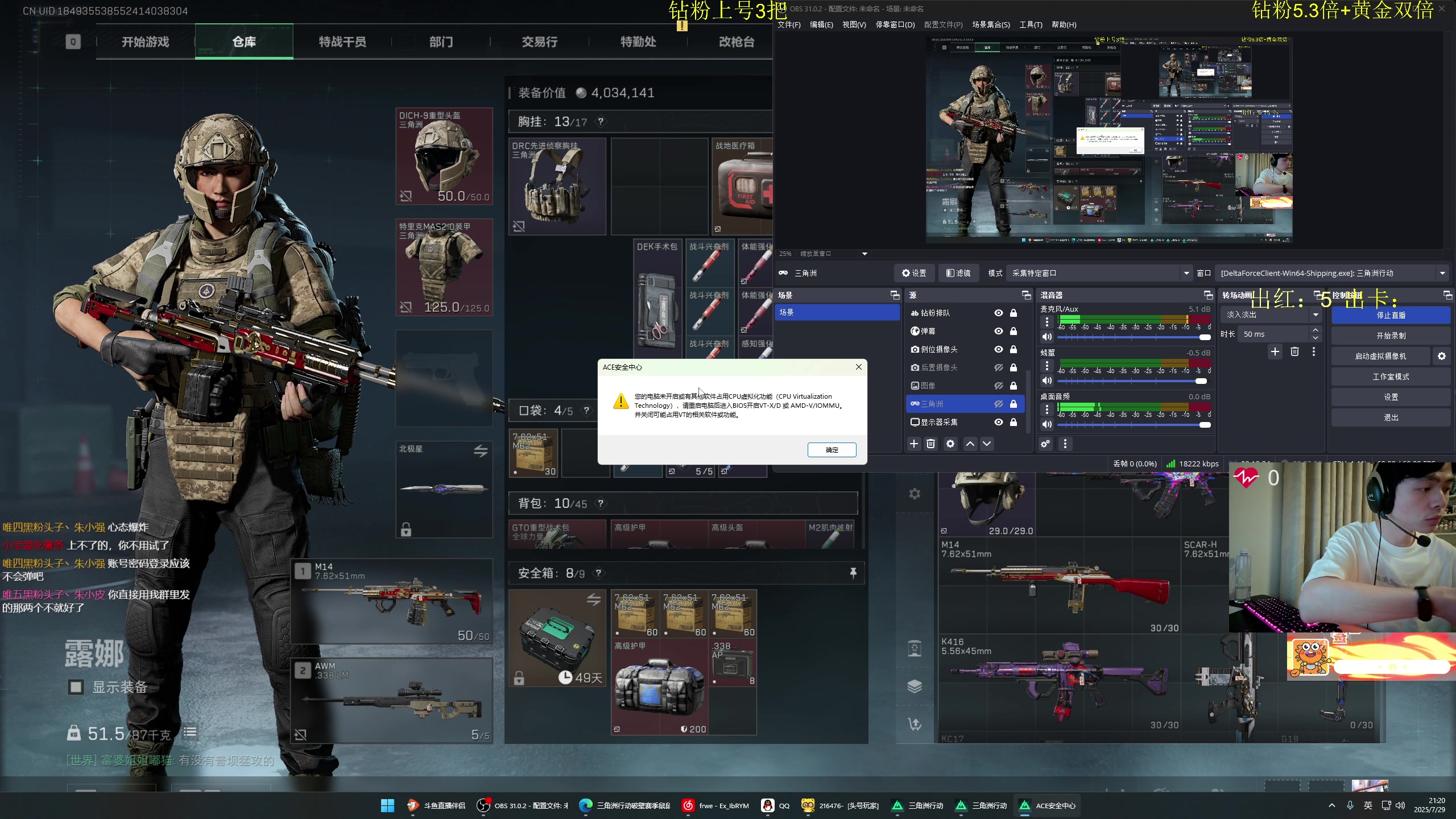Switch to 特战干员 tab in game
This screenshot has height=819, width=1456.
pyautogui.click(x=342, y=42)
